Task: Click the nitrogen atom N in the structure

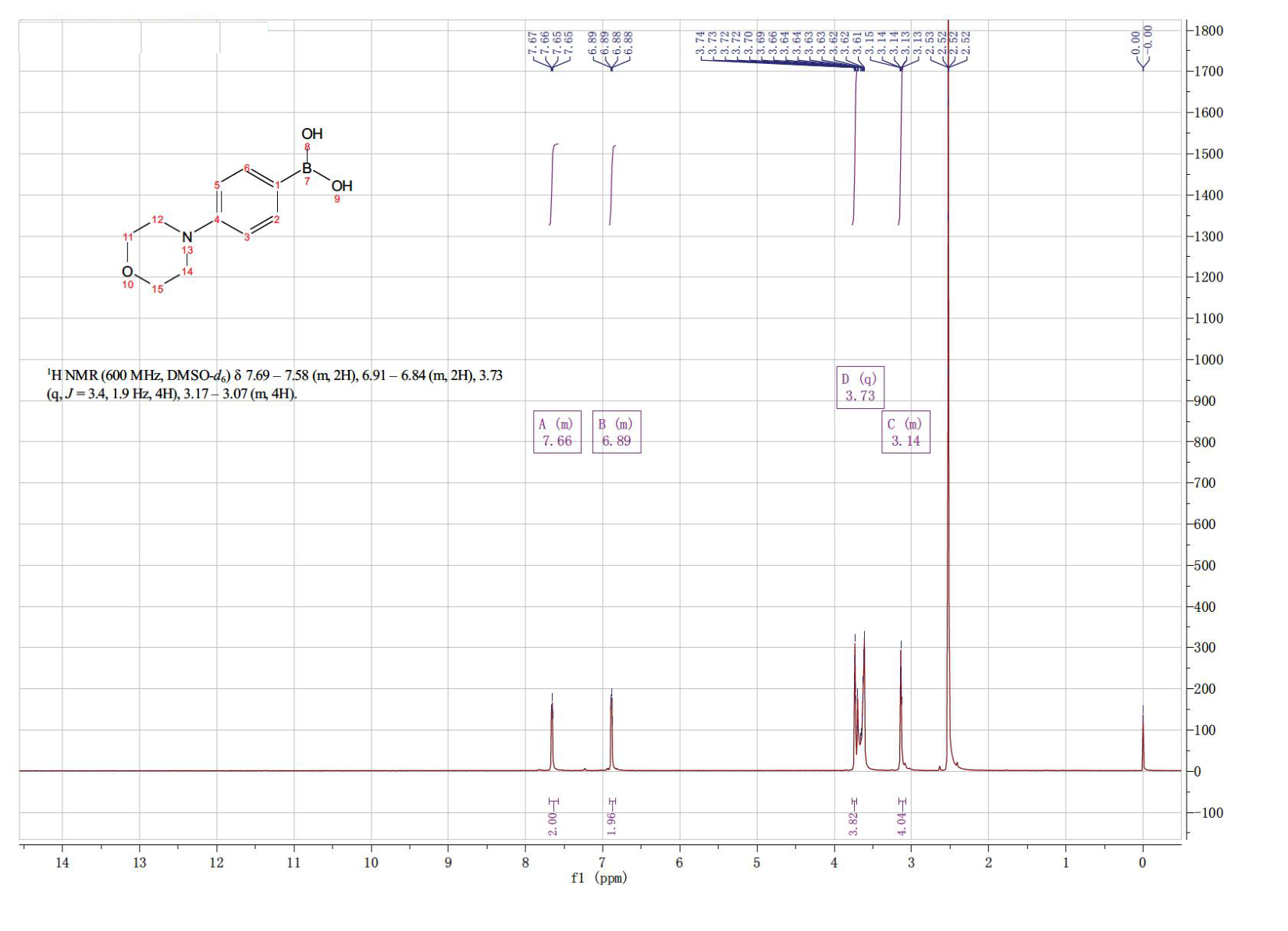Action: tap(187, 236)
